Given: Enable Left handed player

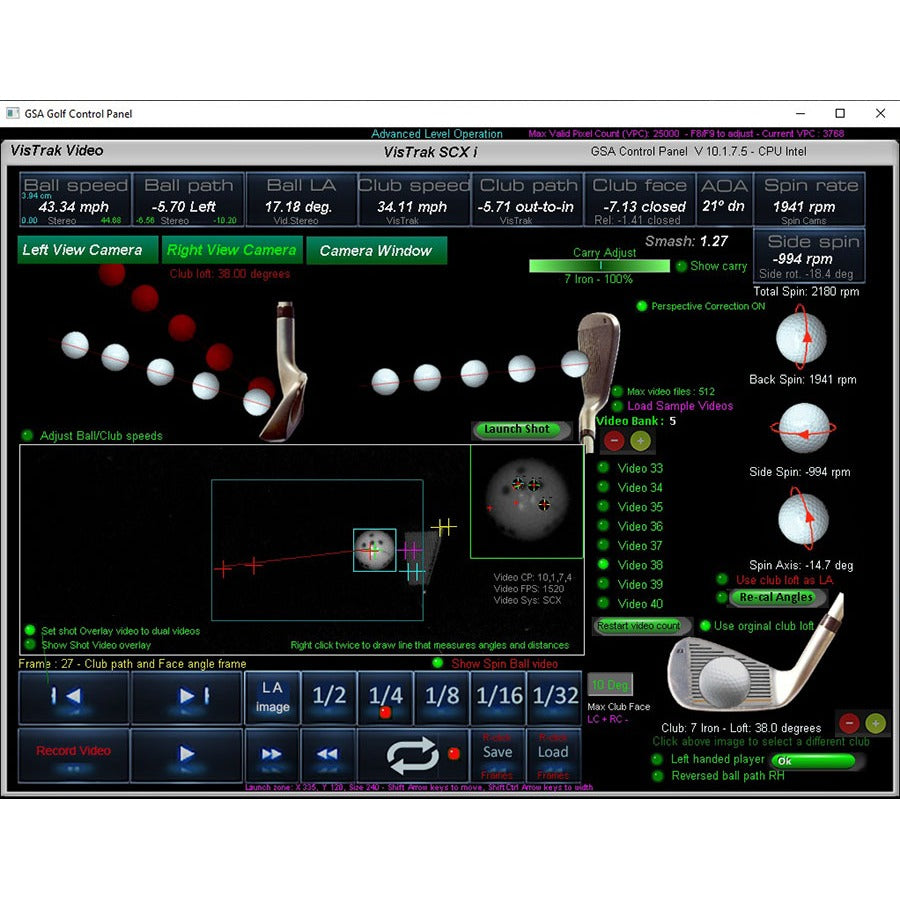Looking at the screenshot, I should (657, 759).
